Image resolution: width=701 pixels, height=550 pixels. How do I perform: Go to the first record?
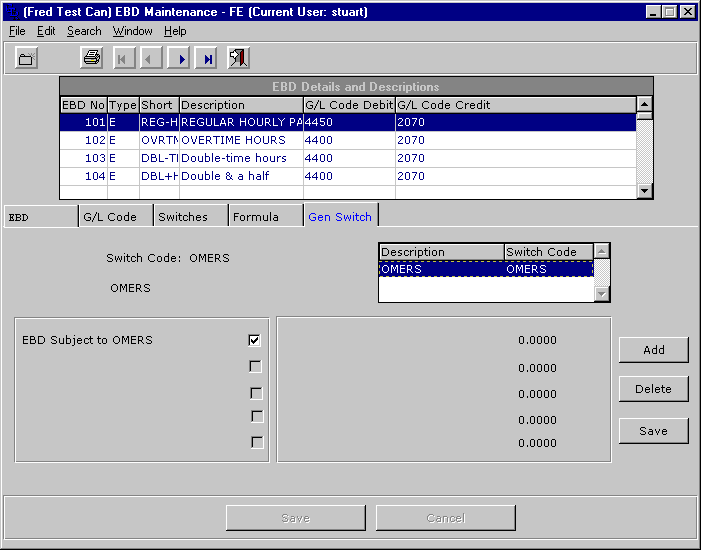tap(124, 59)
